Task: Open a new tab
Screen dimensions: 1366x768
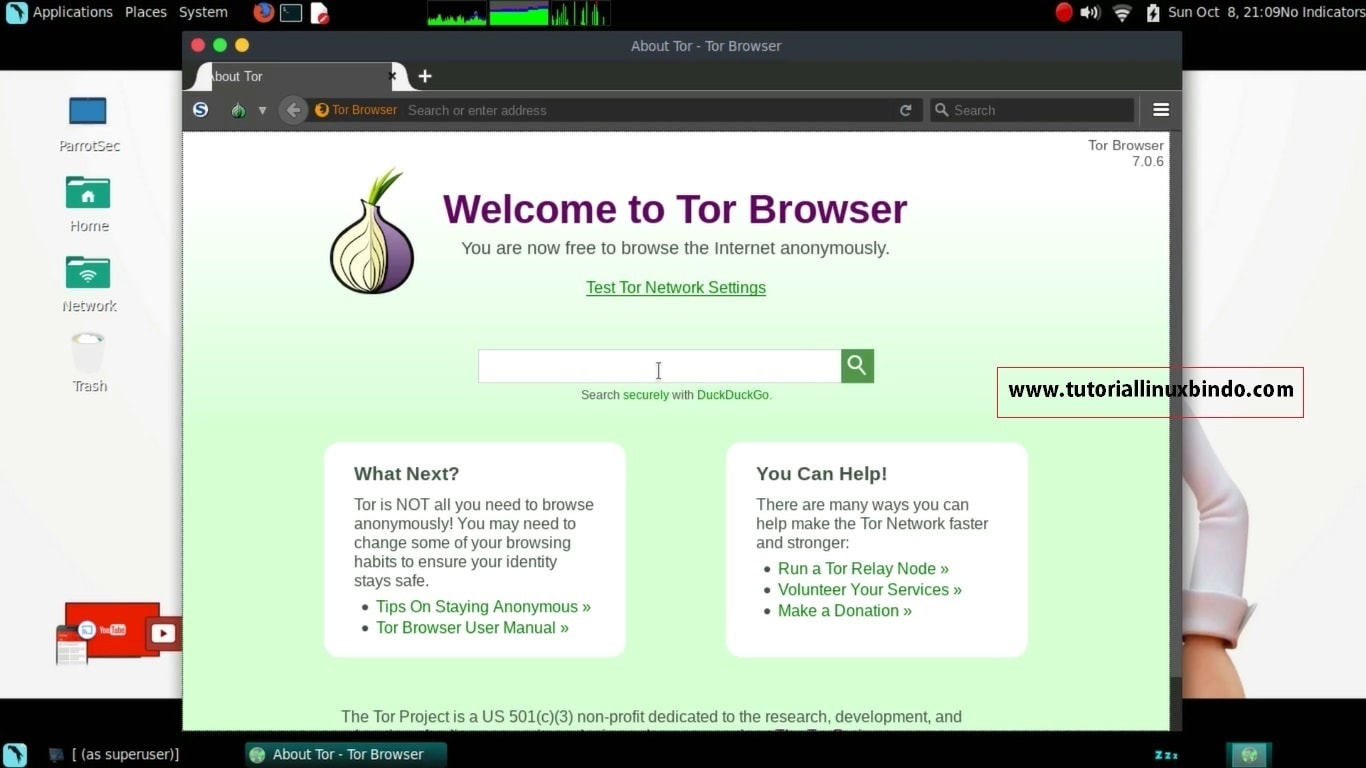Action: (x=425, y=76)
